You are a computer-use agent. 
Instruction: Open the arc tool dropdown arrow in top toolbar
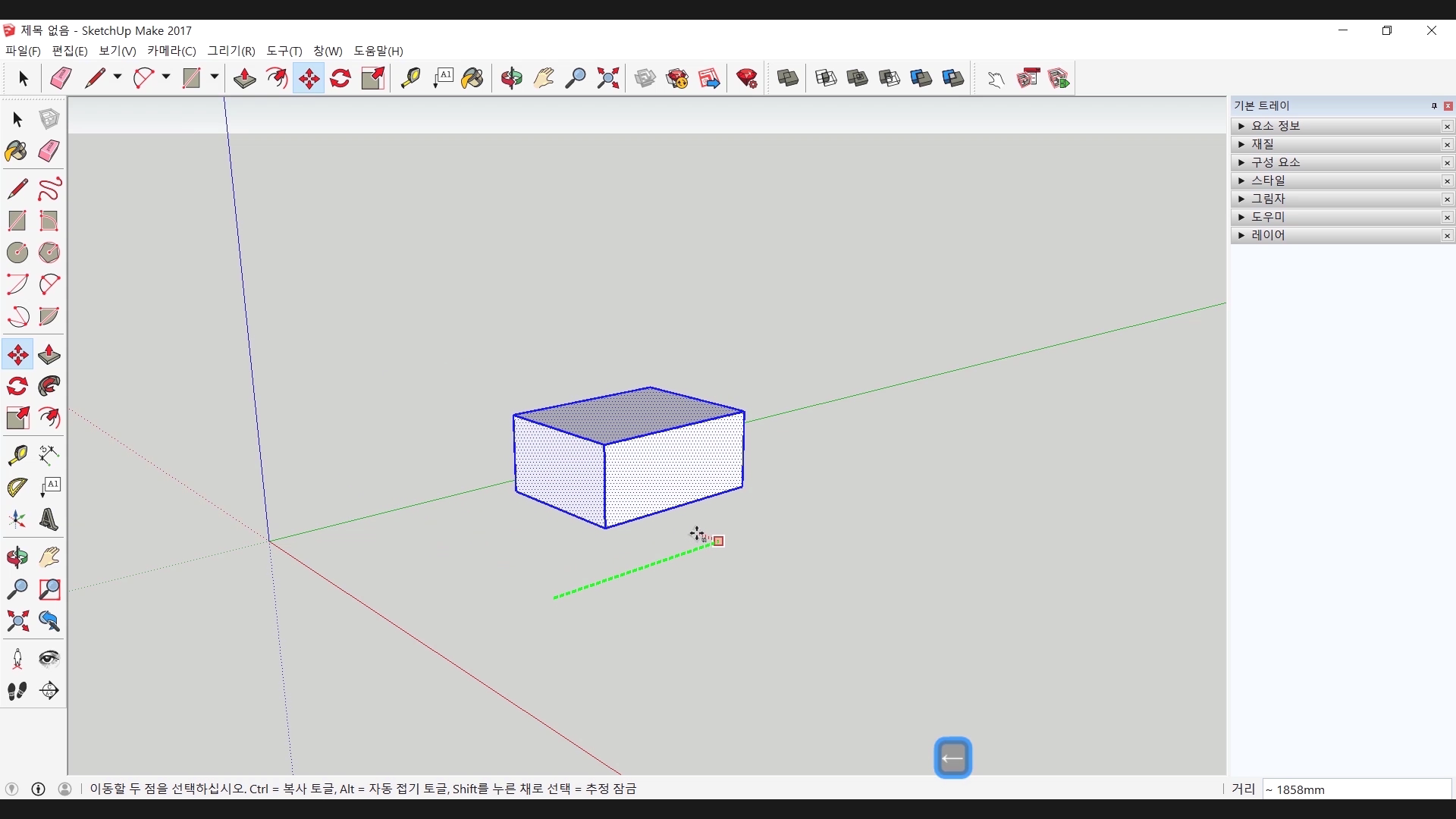(x=166, y=77)
